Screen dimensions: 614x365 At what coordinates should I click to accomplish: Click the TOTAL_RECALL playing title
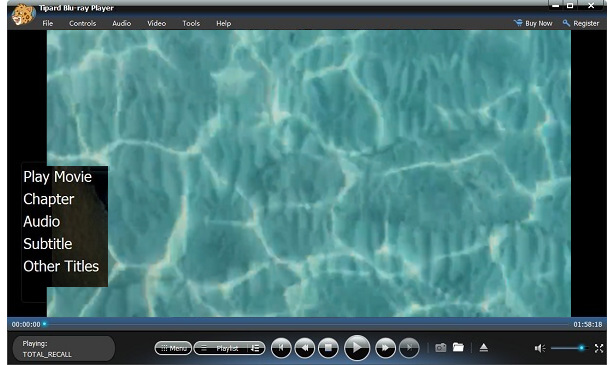[47, 354]
